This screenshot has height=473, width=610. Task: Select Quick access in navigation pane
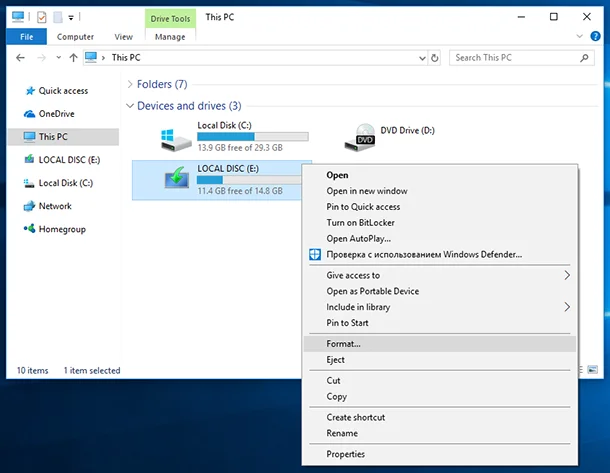coord(63,91)
